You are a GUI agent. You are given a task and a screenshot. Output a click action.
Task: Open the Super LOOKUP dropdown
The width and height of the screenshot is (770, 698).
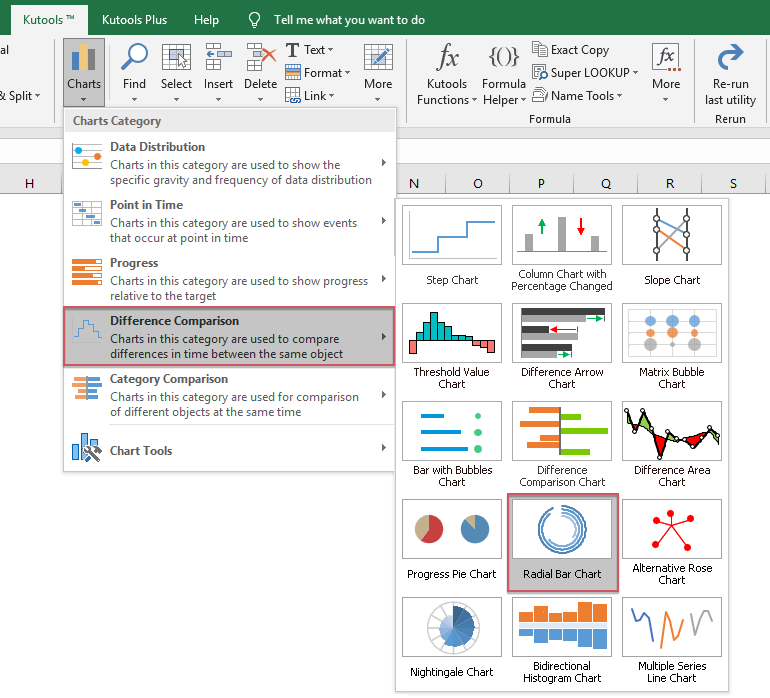point(585,73)
